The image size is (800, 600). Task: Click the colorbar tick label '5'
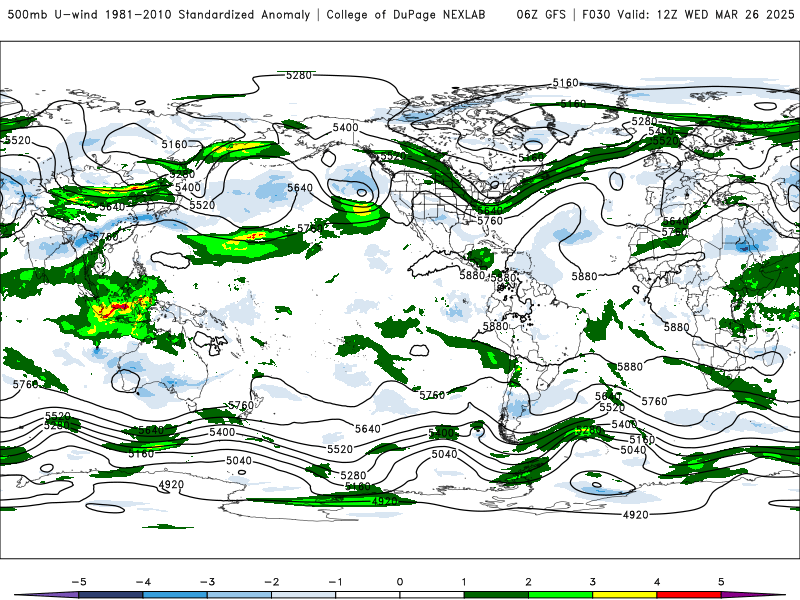point(721,582)
